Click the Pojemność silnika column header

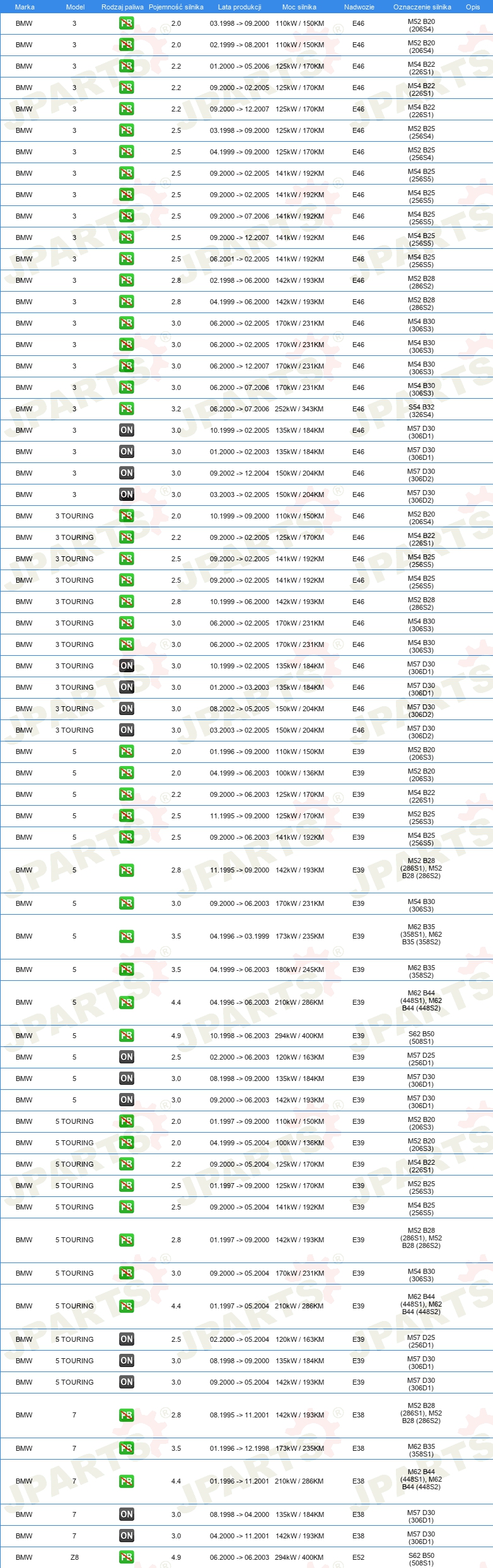tap(176, 7)
